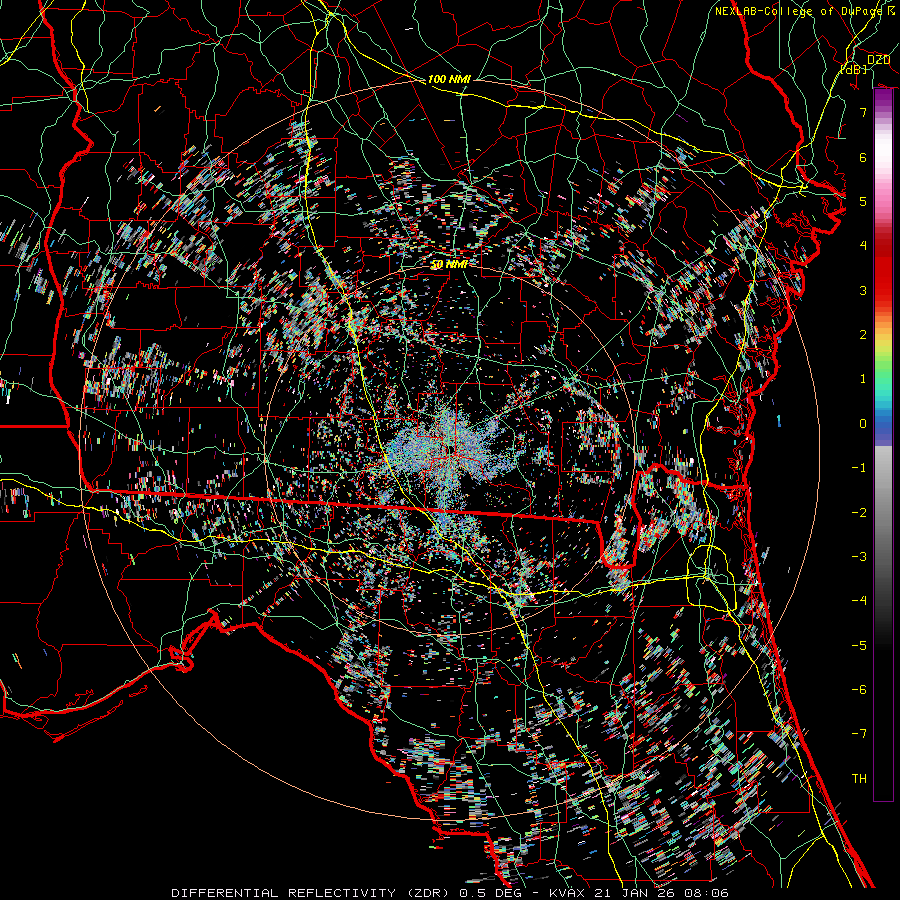Click the 50 NMI range ring label
This screenshot has height=900, width=900.
449,265
